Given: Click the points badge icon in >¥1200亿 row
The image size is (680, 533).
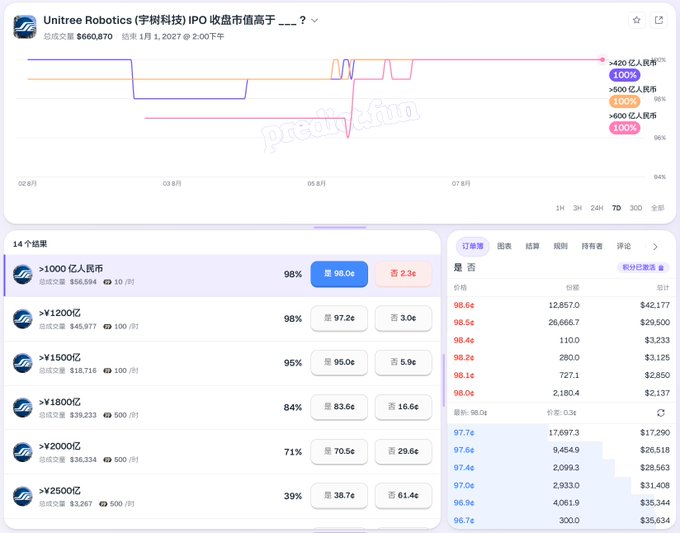Looking at the screenshot, I should (107, 327).
